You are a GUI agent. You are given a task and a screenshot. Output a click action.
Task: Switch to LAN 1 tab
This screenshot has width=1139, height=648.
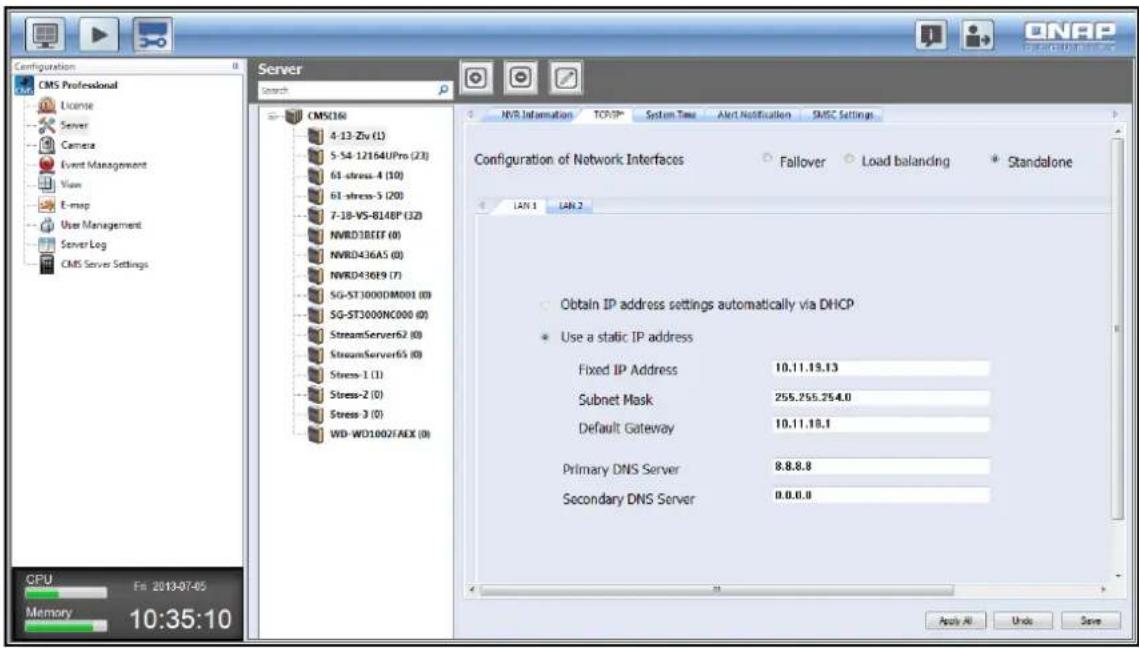(524, 206)
